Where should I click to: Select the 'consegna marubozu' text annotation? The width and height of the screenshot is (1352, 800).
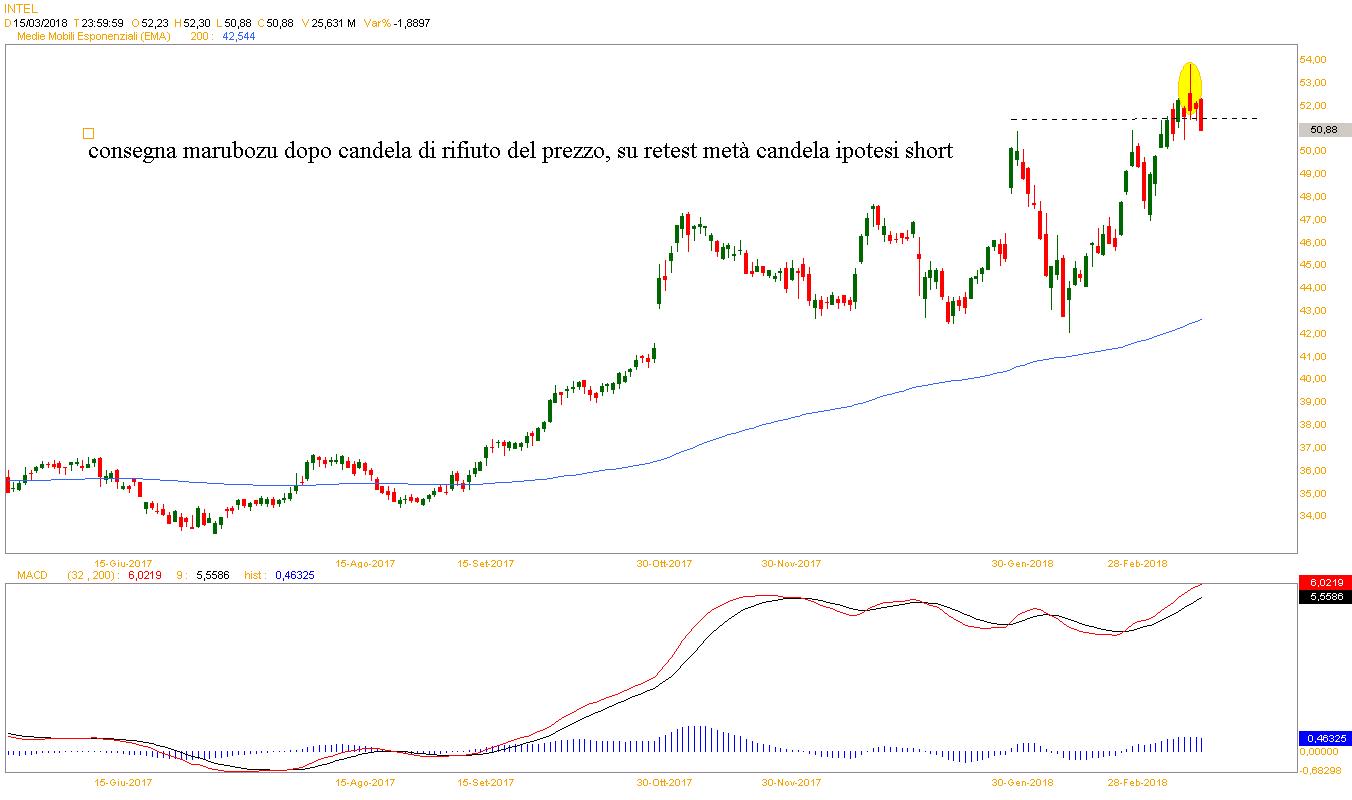(520, 152)
